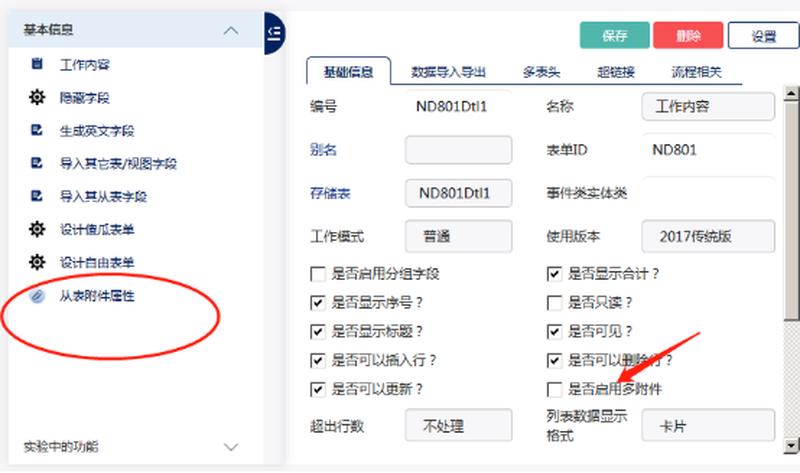Click the 存储表 label link
Screen dimensions: 800x473
click(330, 193)
